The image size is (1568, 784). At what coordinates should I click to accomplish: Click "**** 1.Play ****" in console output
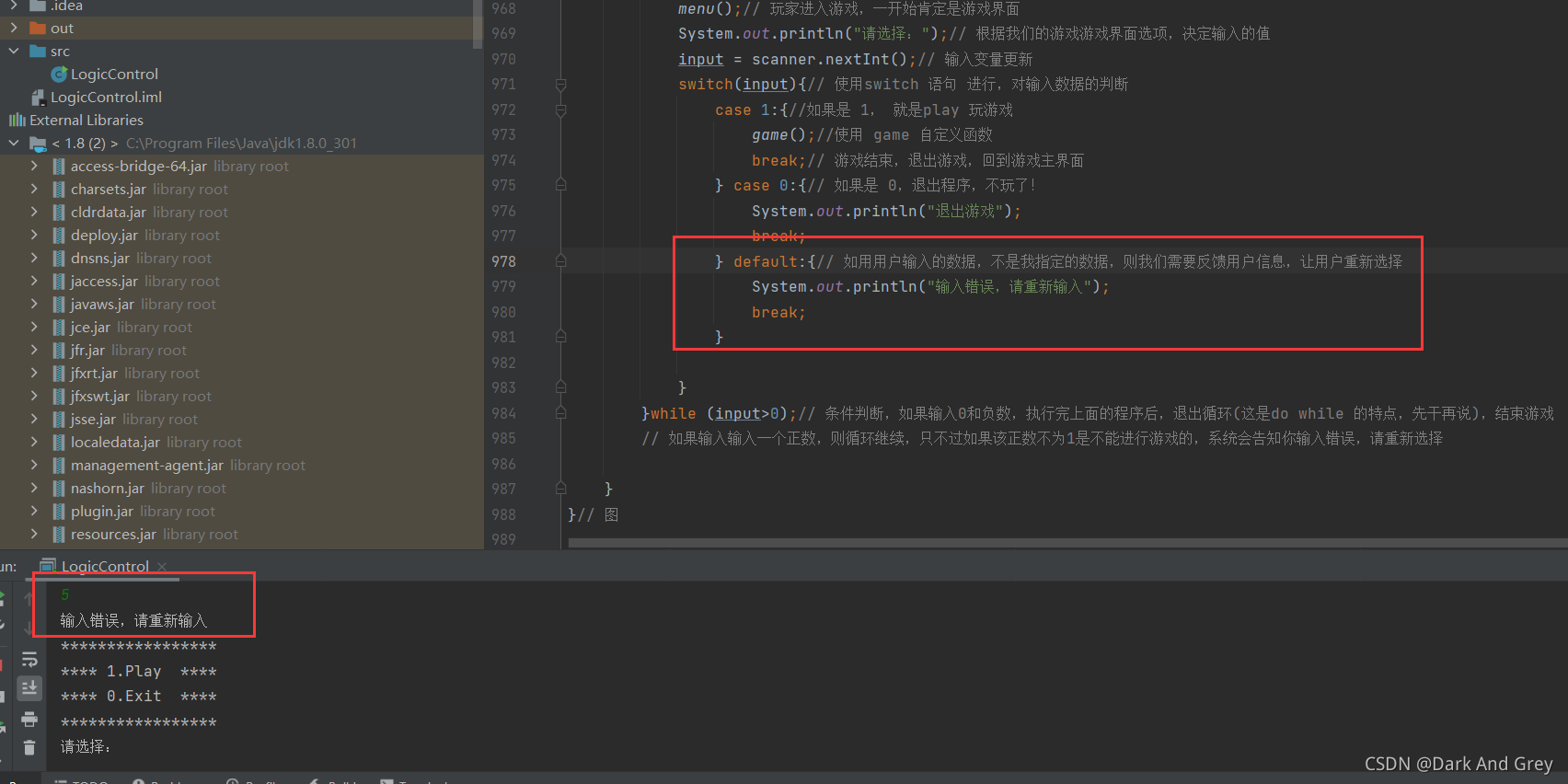coord(138,672)
